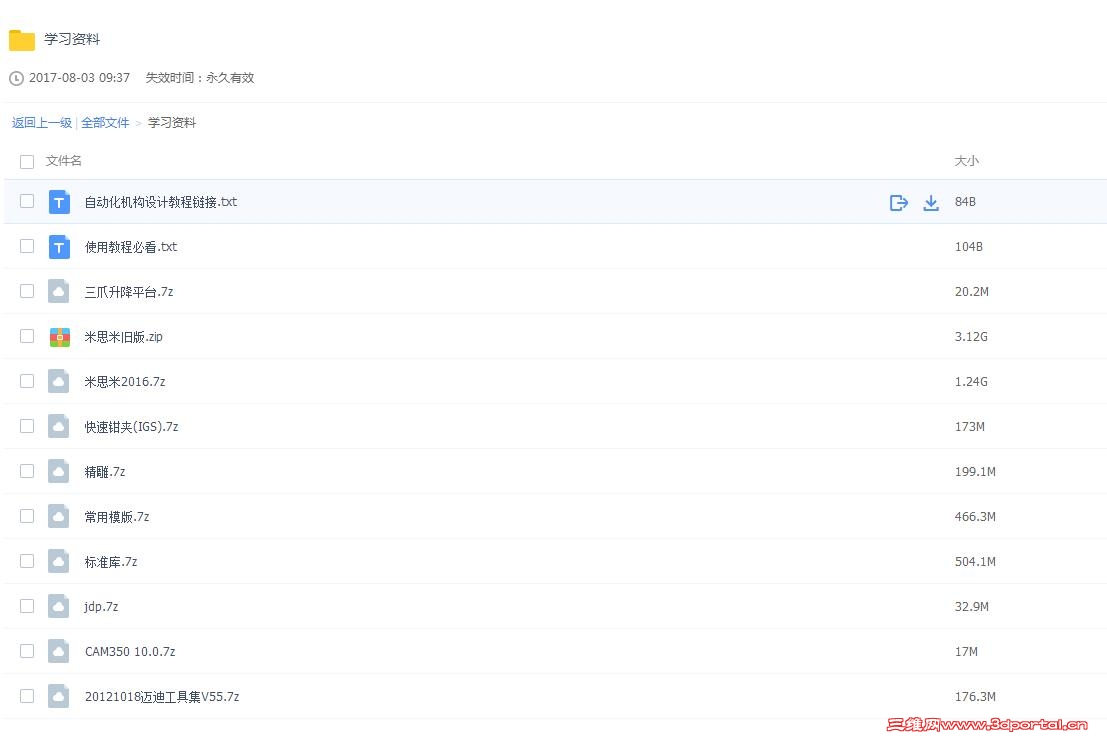The image size is (1107, 738).
Task: Click the file icon of 标准库.7z
Action: pos(59,561)
